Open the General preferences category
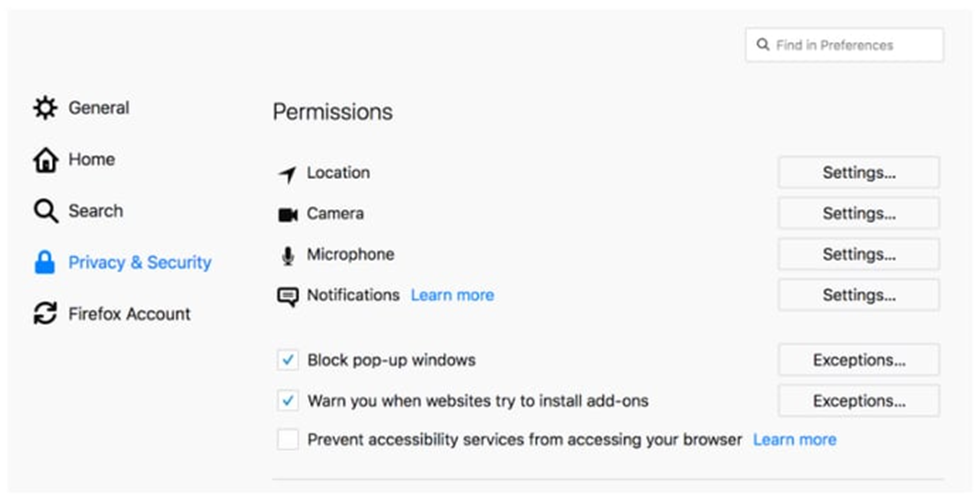This screenshot has height=500, width=975. (x=98, y=108)
